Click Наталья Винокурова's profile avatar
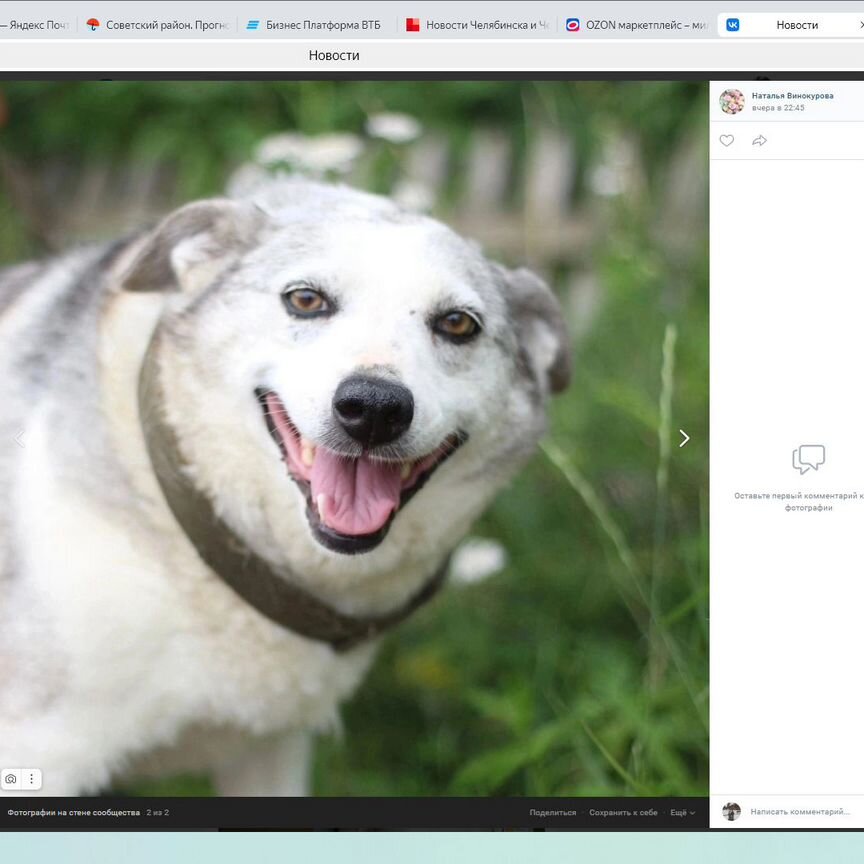This screenshot has width=864, height=864. [732, 101]
